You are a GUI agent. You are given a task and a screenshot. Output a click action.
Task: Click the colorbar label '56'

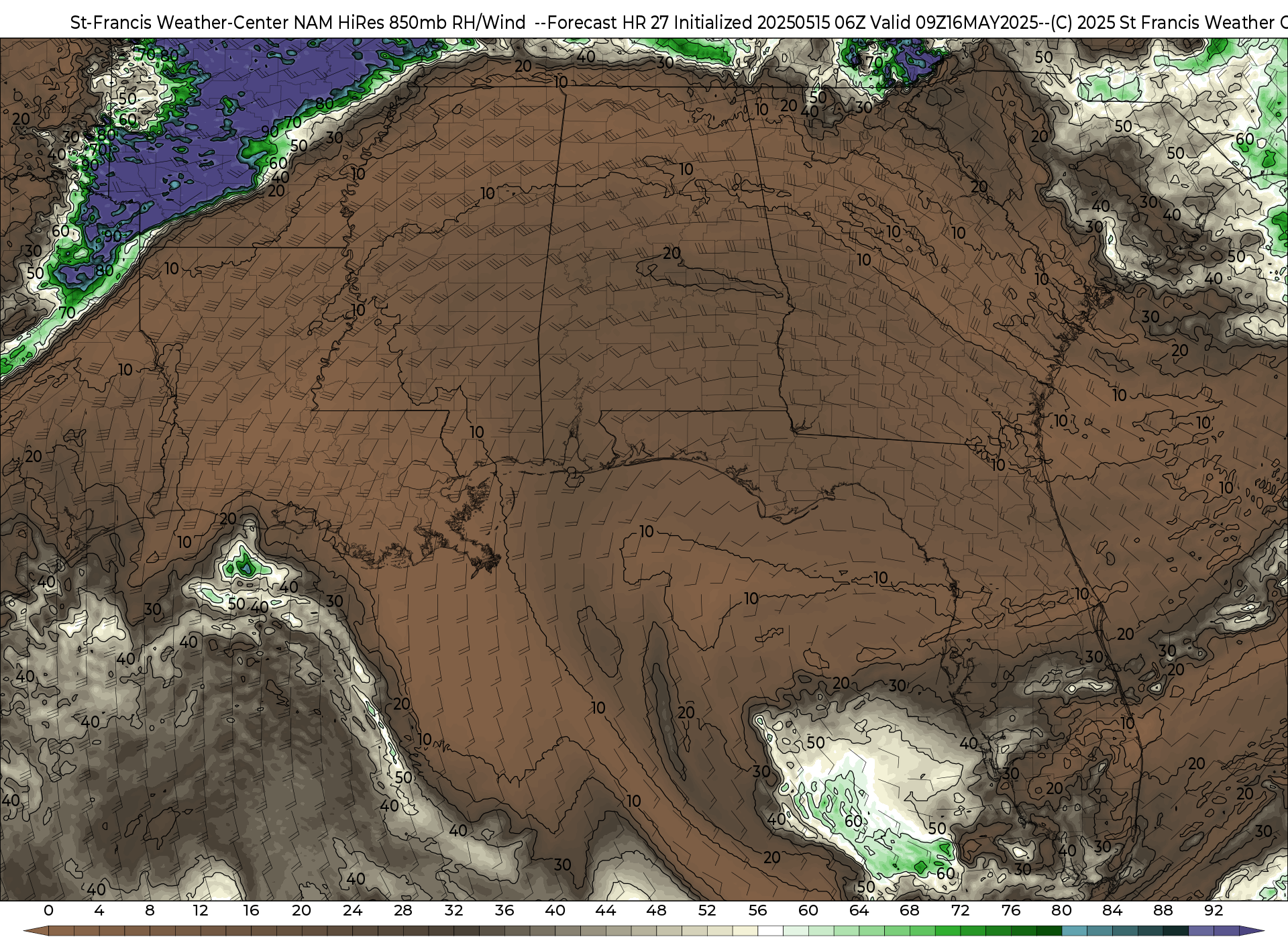[757, 911]
